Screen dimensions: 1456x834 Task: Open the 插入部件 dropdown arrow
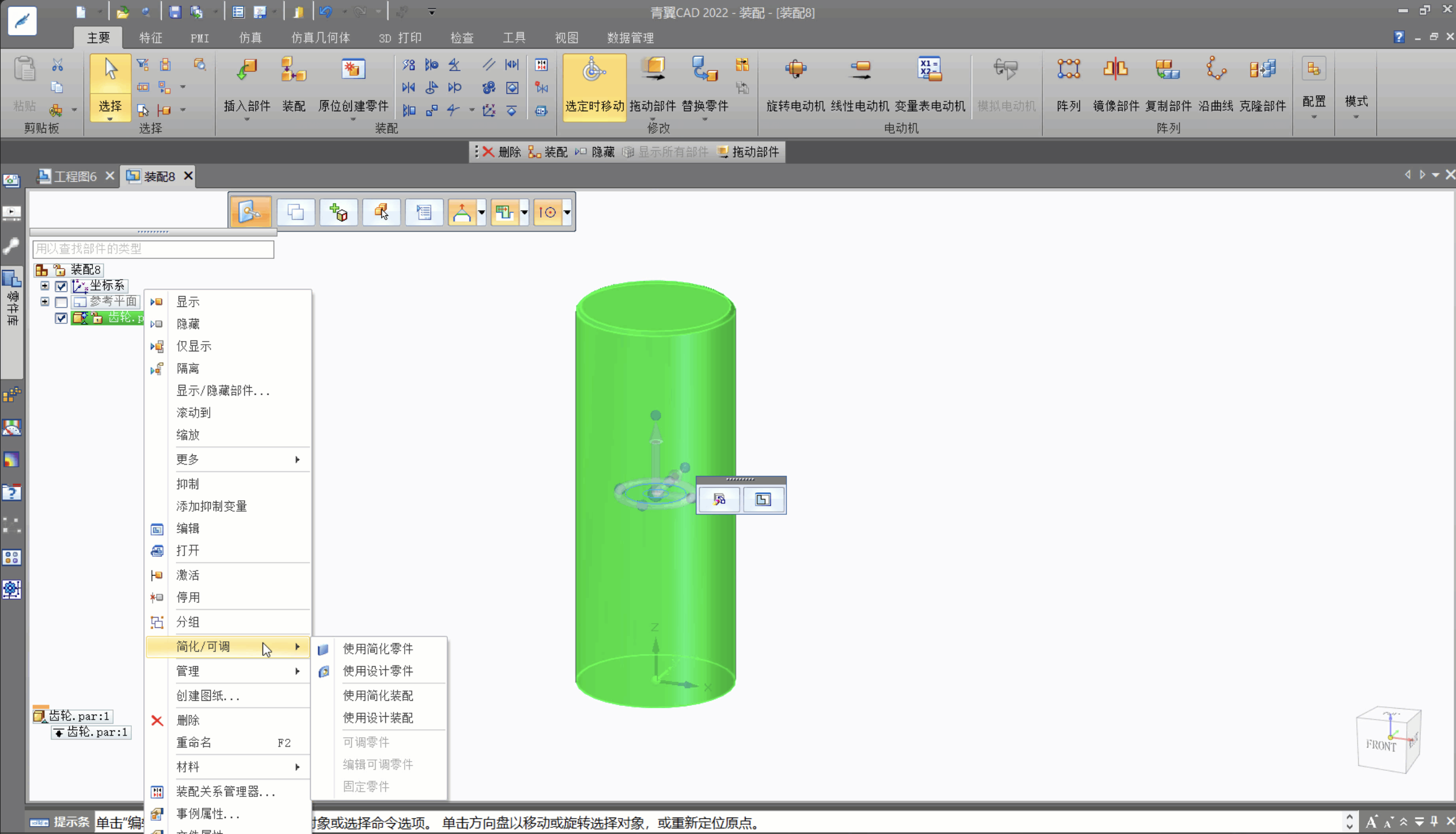click(x=247, y=119)
